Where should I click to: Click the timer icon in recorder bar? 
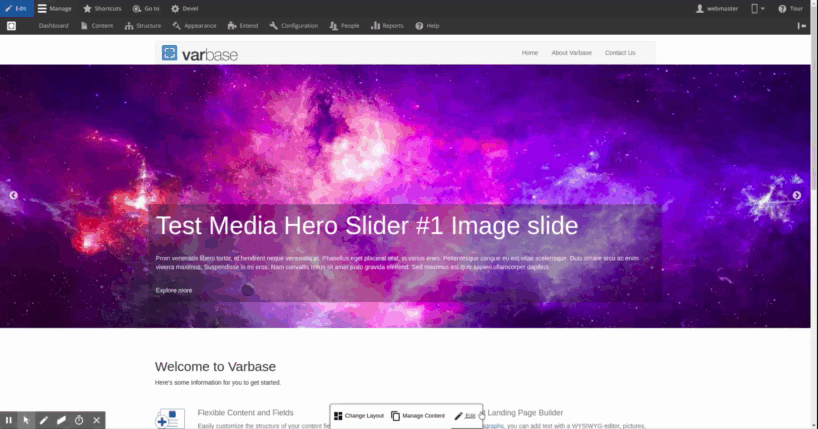coord(79,420)
